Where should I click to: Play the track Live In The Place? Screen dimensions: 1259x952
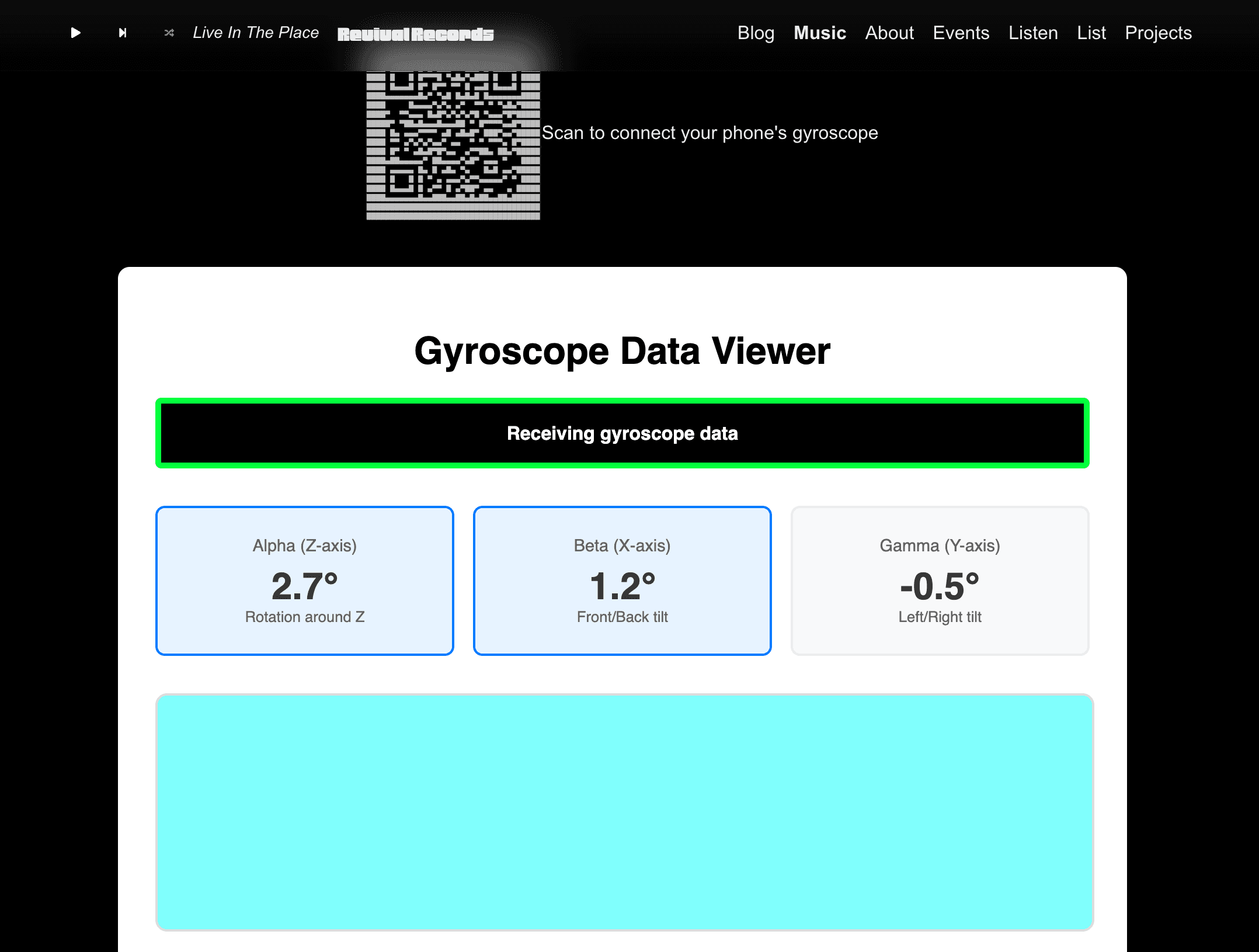[x=256, y=33]
